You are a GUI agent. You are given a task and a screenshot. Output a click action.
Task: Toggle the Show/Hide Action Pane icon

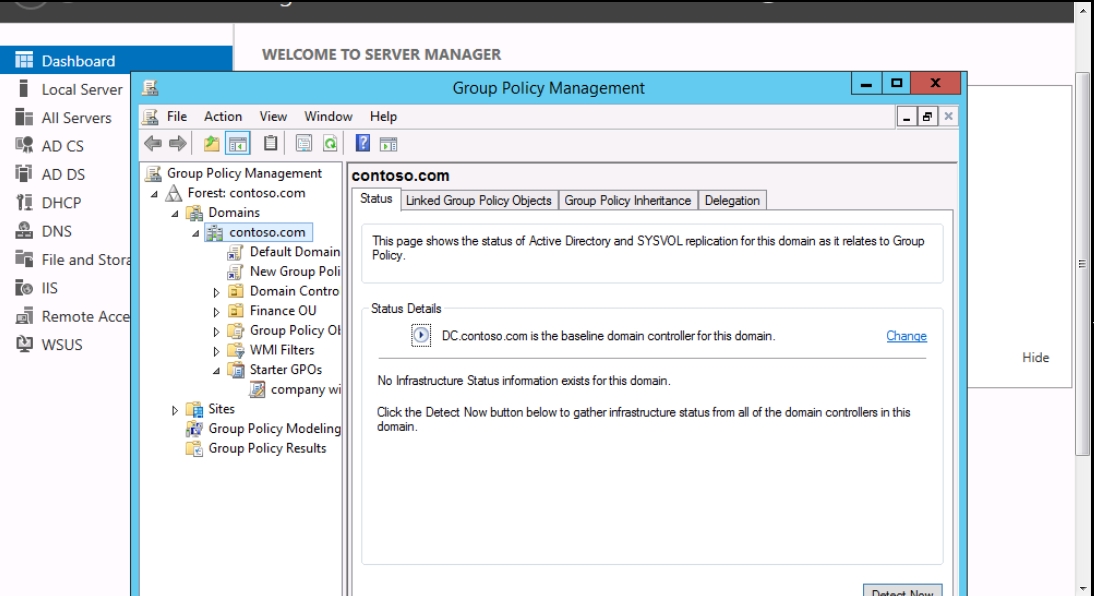point(389,144)
